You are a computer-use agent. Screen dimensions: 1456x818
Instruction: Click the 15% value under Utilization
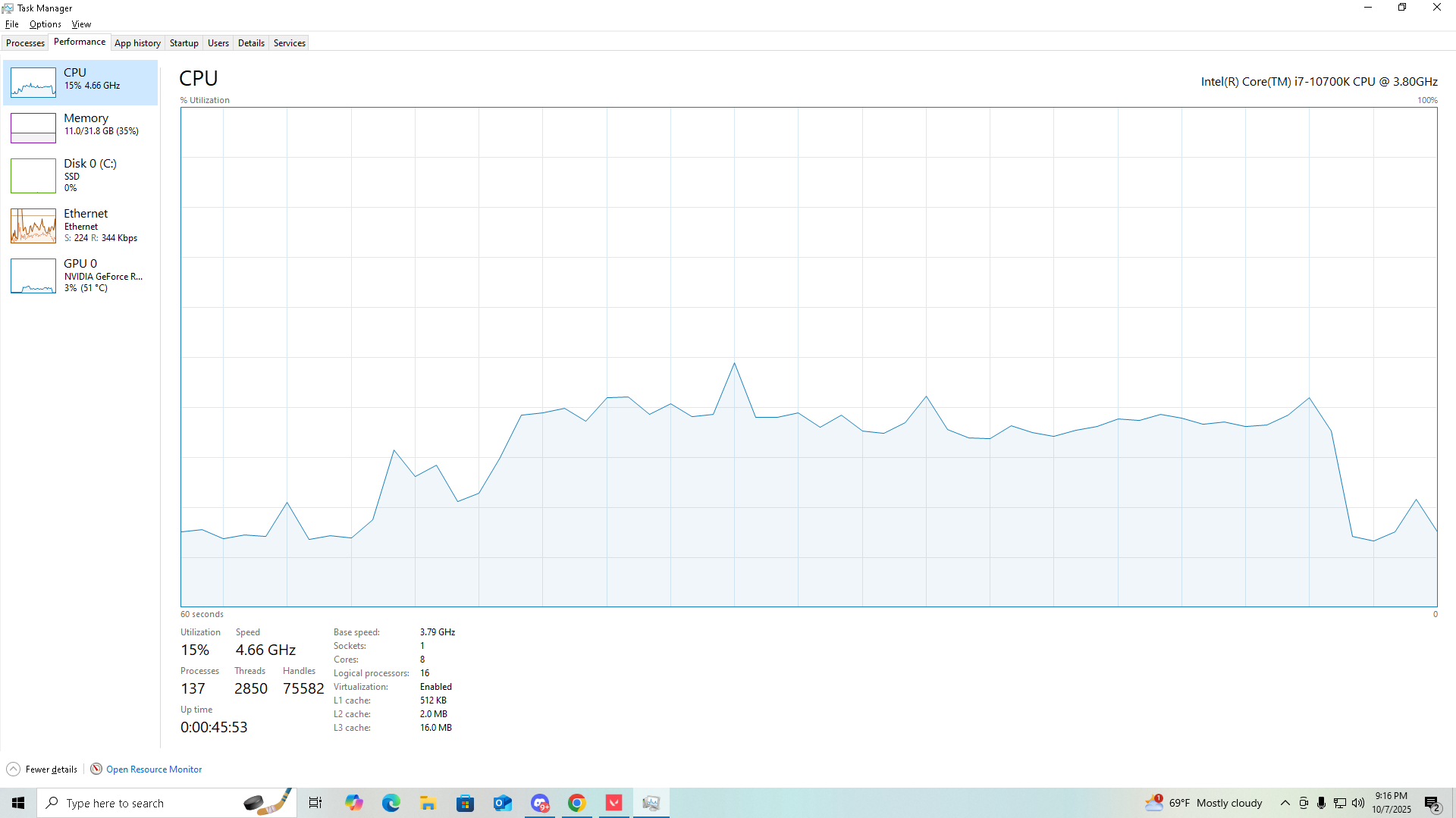[x=195, y=650]
